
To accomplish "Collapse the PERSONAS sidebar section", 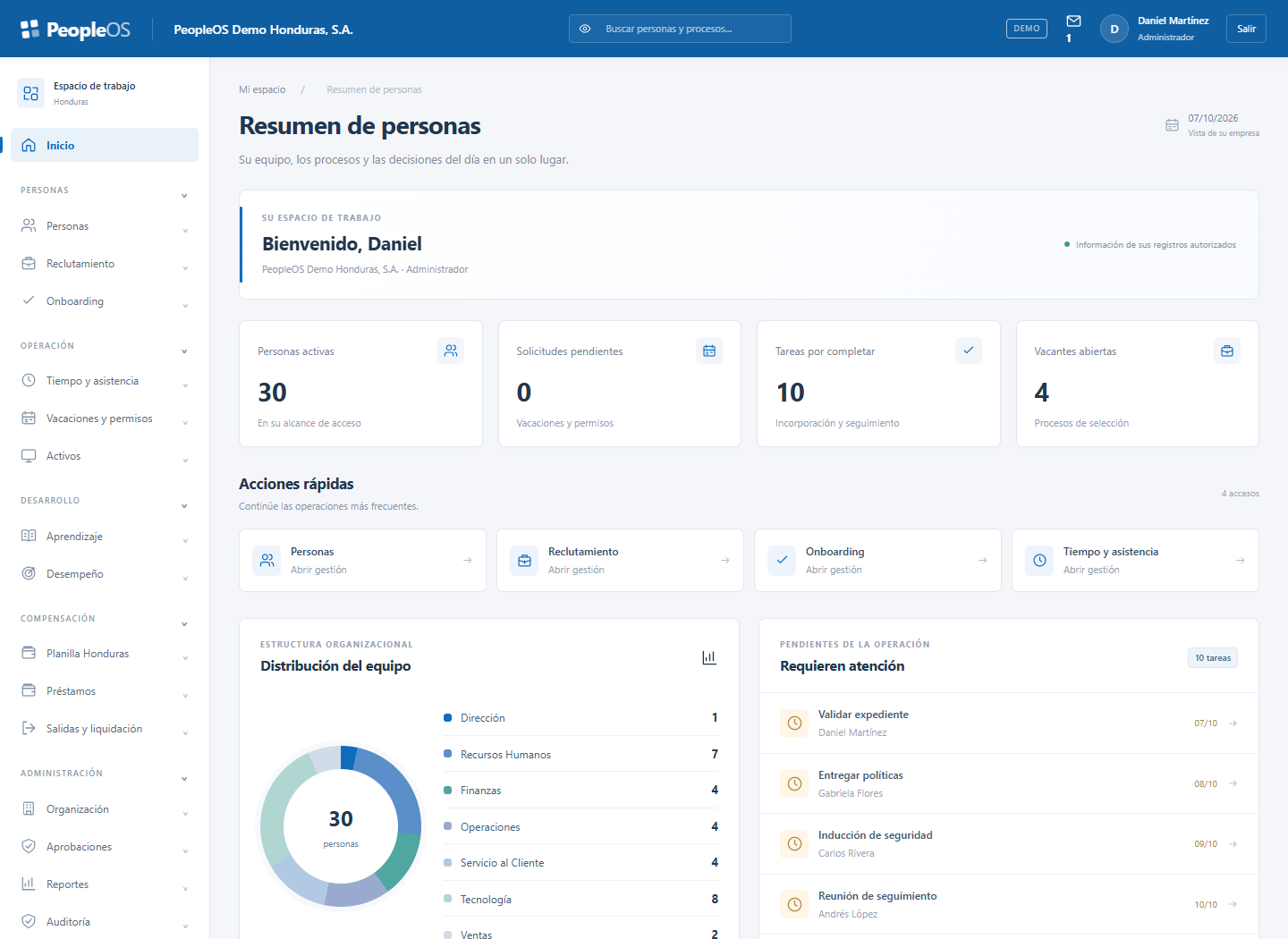I will [184, 196].
